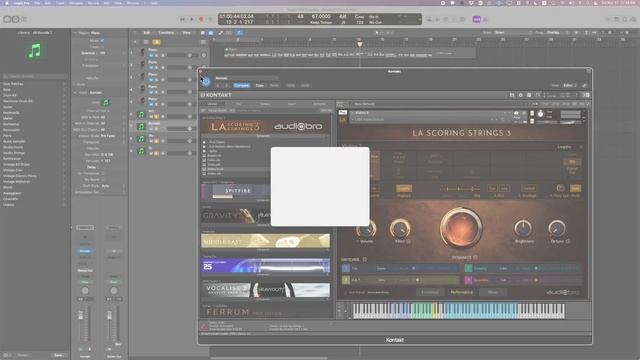Click Copy in the plug-in header
640x360 pixels.
[260, 85]
